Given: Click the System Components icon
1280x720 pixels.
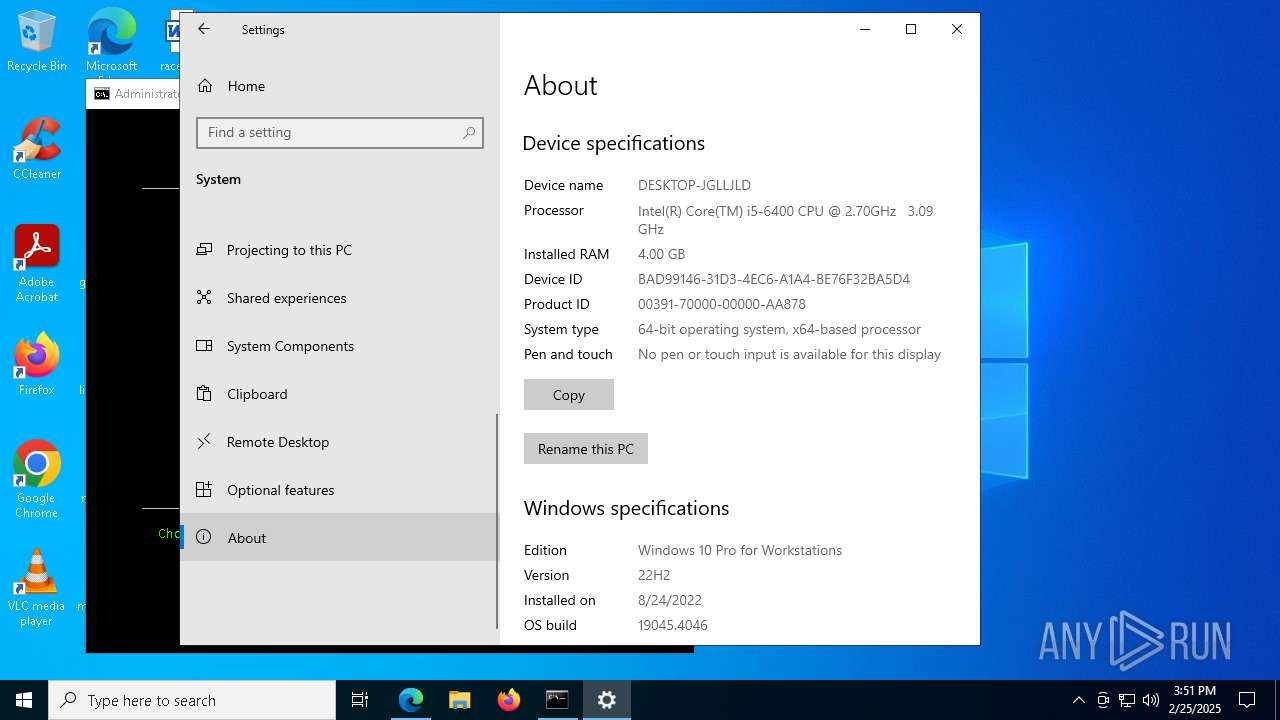Looking at the screenshot, I should click(x=204, y=345).
